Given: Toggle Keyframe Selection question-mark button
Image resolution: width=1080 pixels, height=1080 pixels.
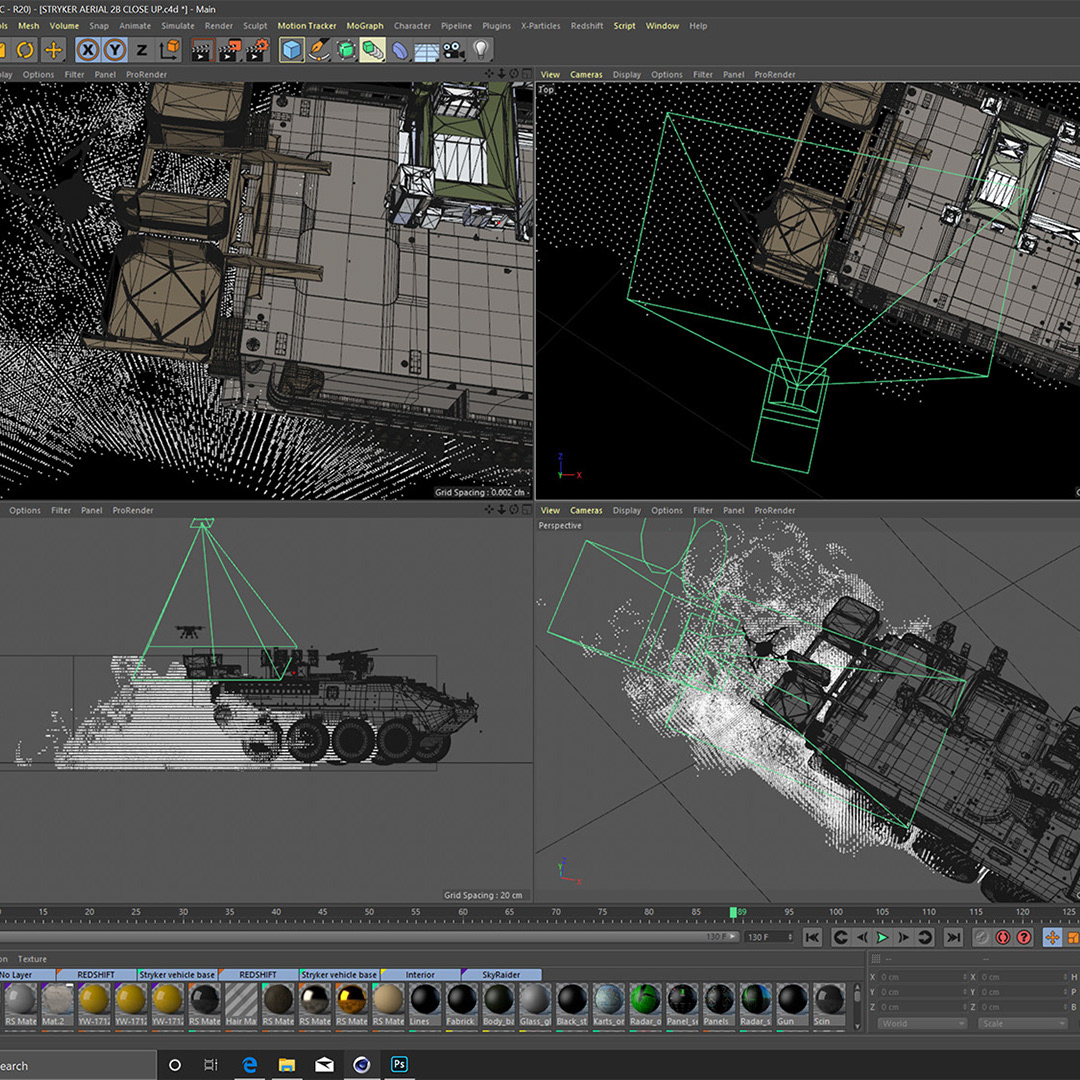Looking at the screenshot, I should pyautogui.click(x=1024, y=937).
